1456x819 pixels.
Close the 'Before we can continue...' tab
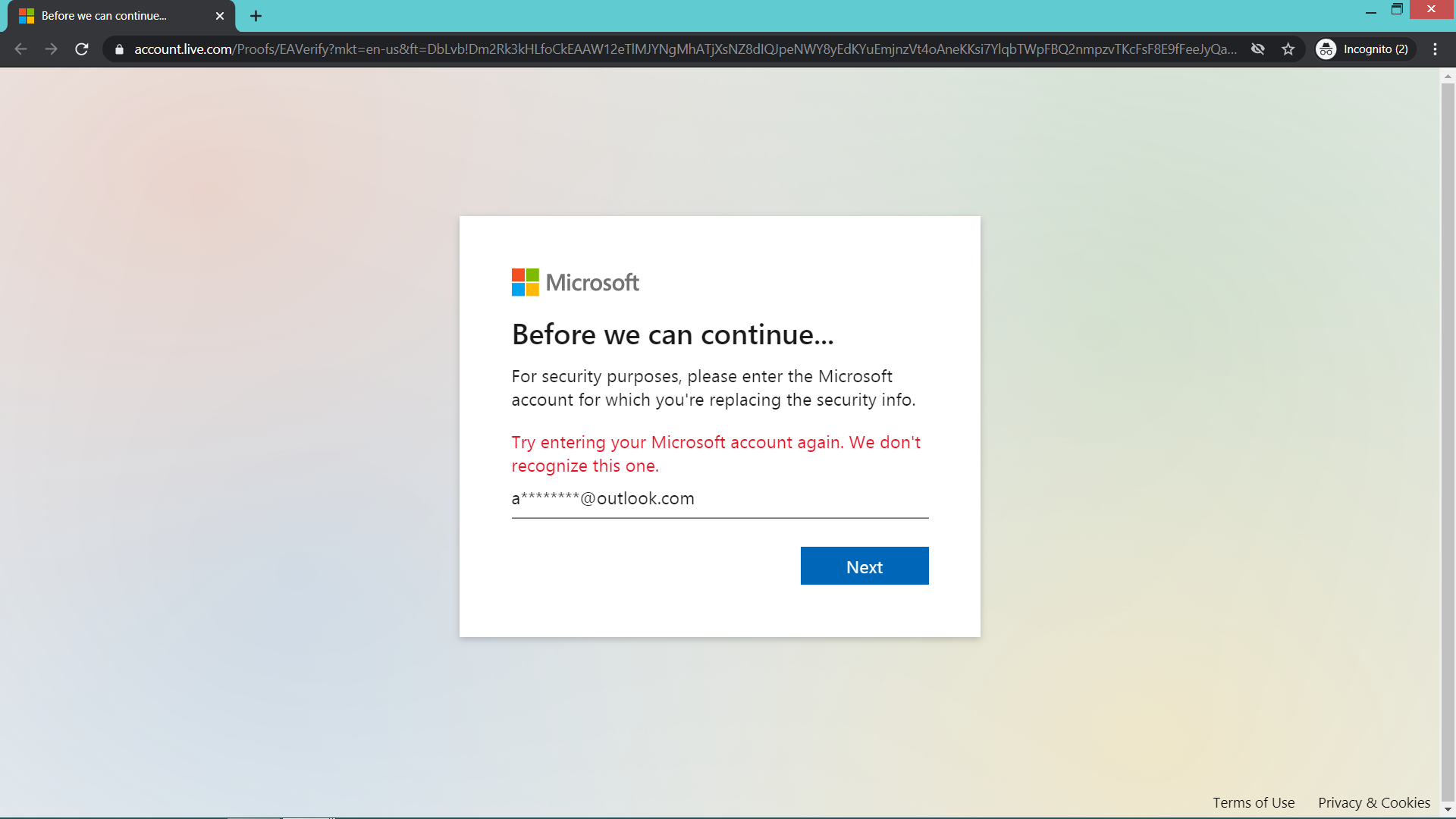coord(220,16)
